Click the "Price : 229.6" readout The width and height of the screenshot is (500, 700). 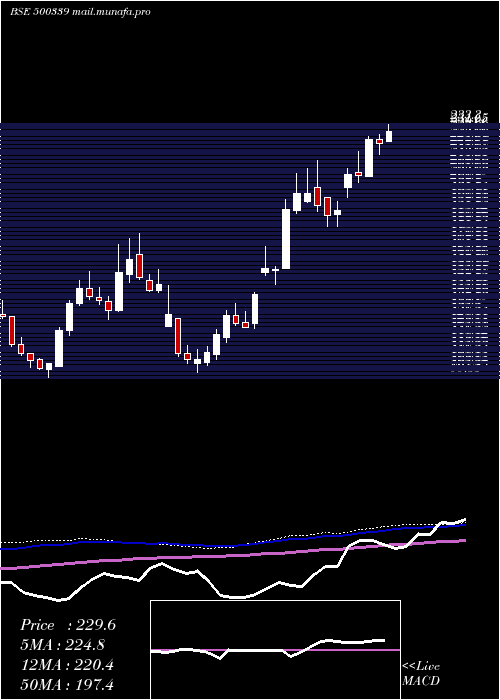pos(68,625)
